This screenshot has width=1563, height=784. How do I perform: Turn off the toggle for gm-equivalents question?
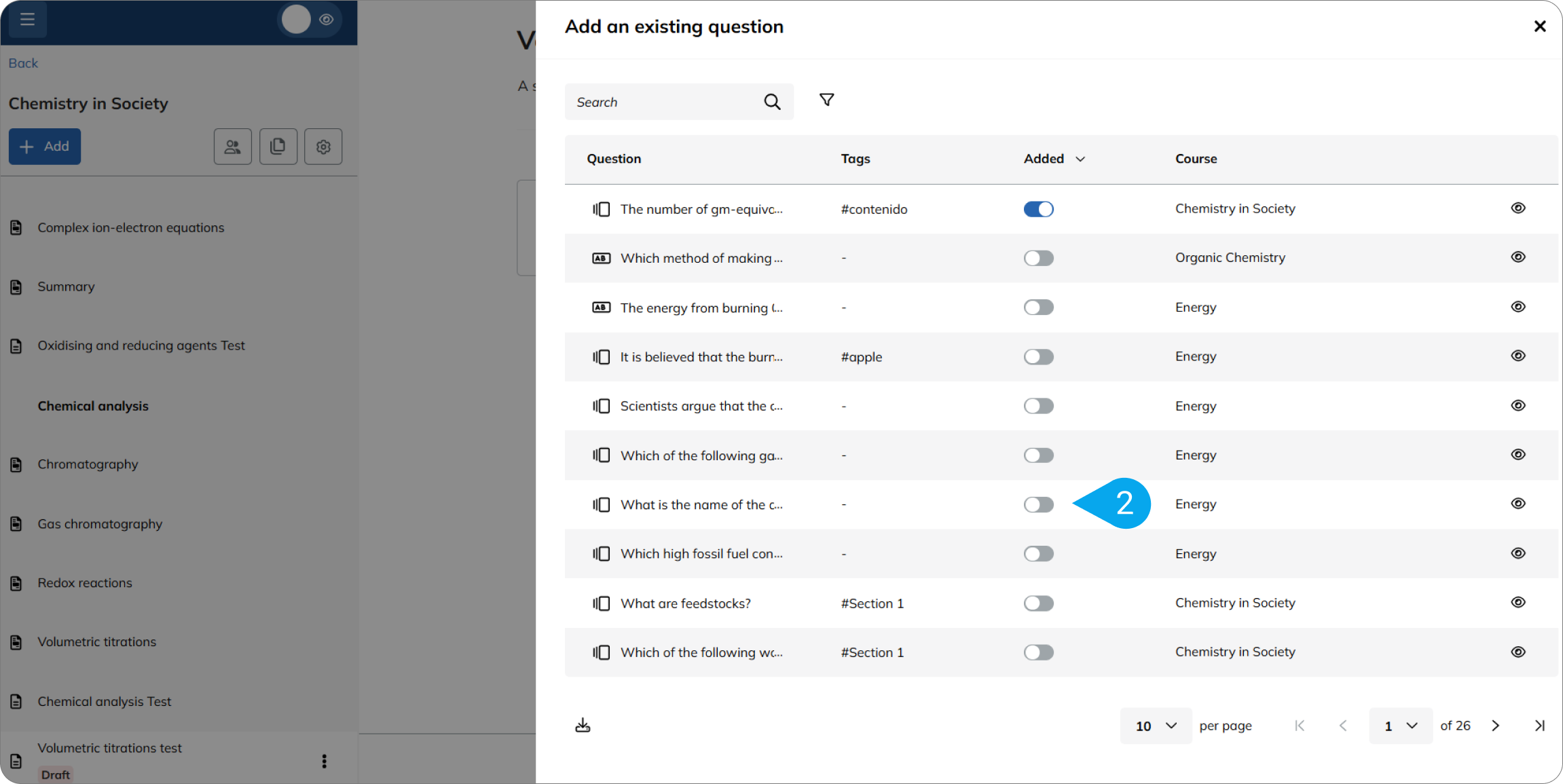coord(1038,209)
